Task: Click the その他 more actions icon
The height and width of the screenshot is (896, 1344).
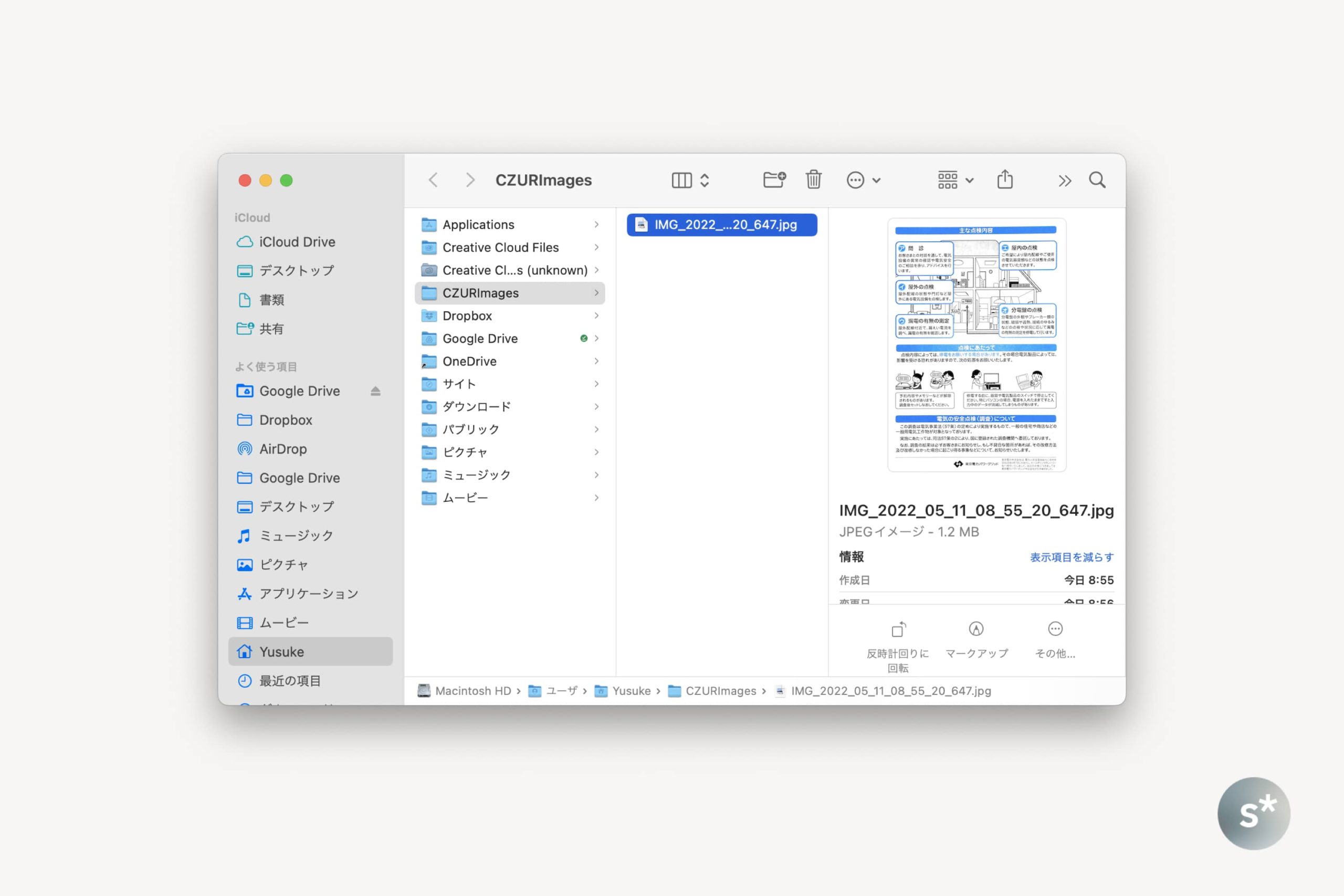Action: click(x=1055, y=630)
